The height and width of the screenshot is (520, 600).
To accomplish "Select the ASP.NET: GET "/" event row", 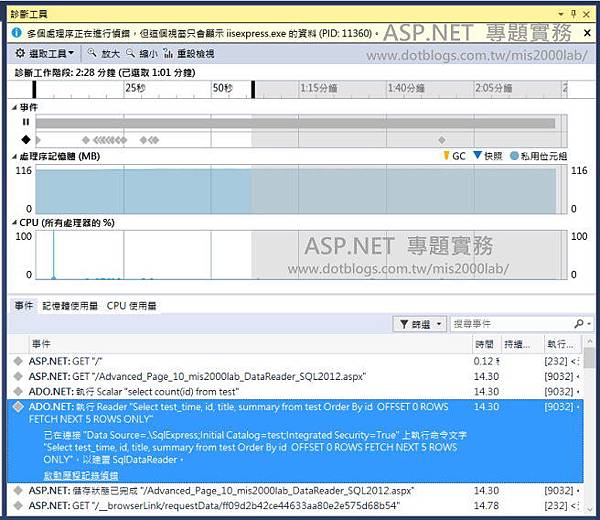I will coord(295,361).
